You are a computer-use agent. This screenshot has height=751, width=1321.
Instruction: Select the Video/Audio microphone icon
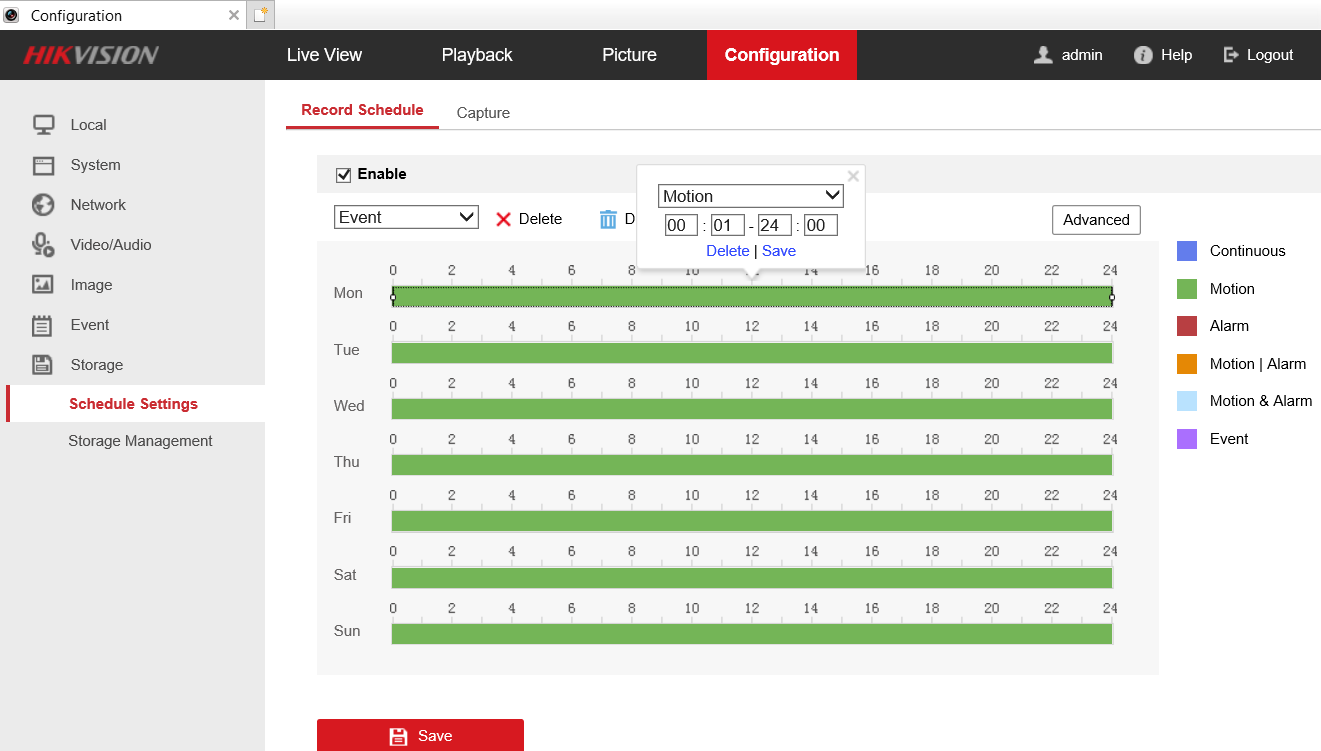[43, 245]
